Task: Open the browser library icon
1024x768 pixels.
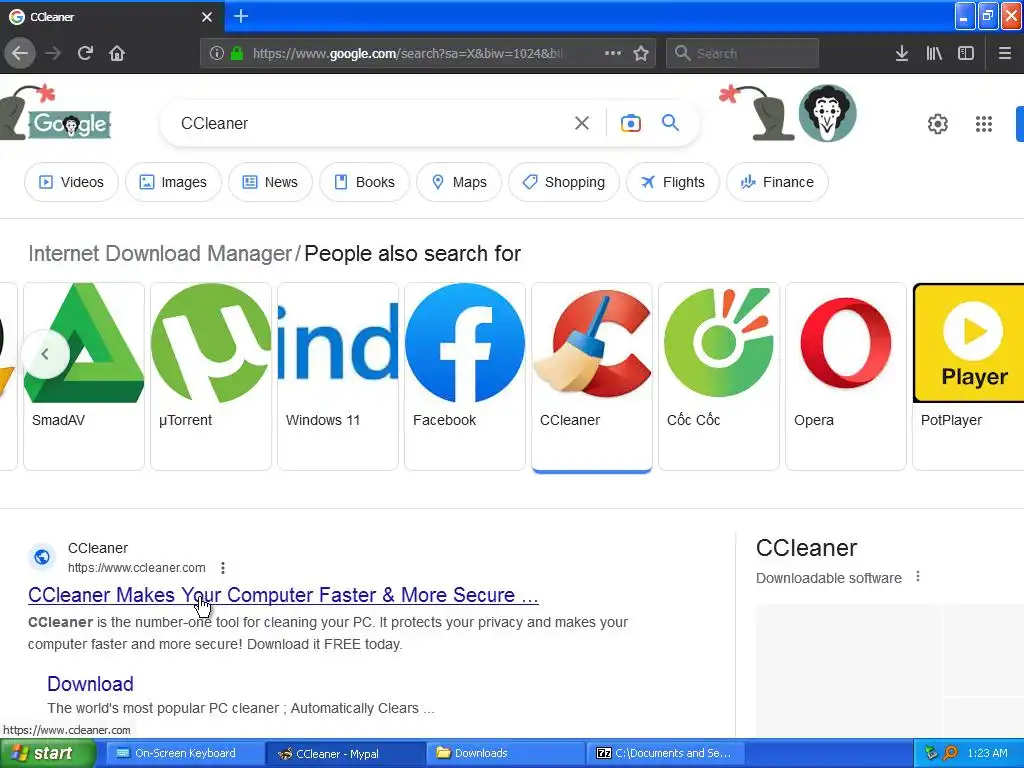Action: tap(934, 53)
